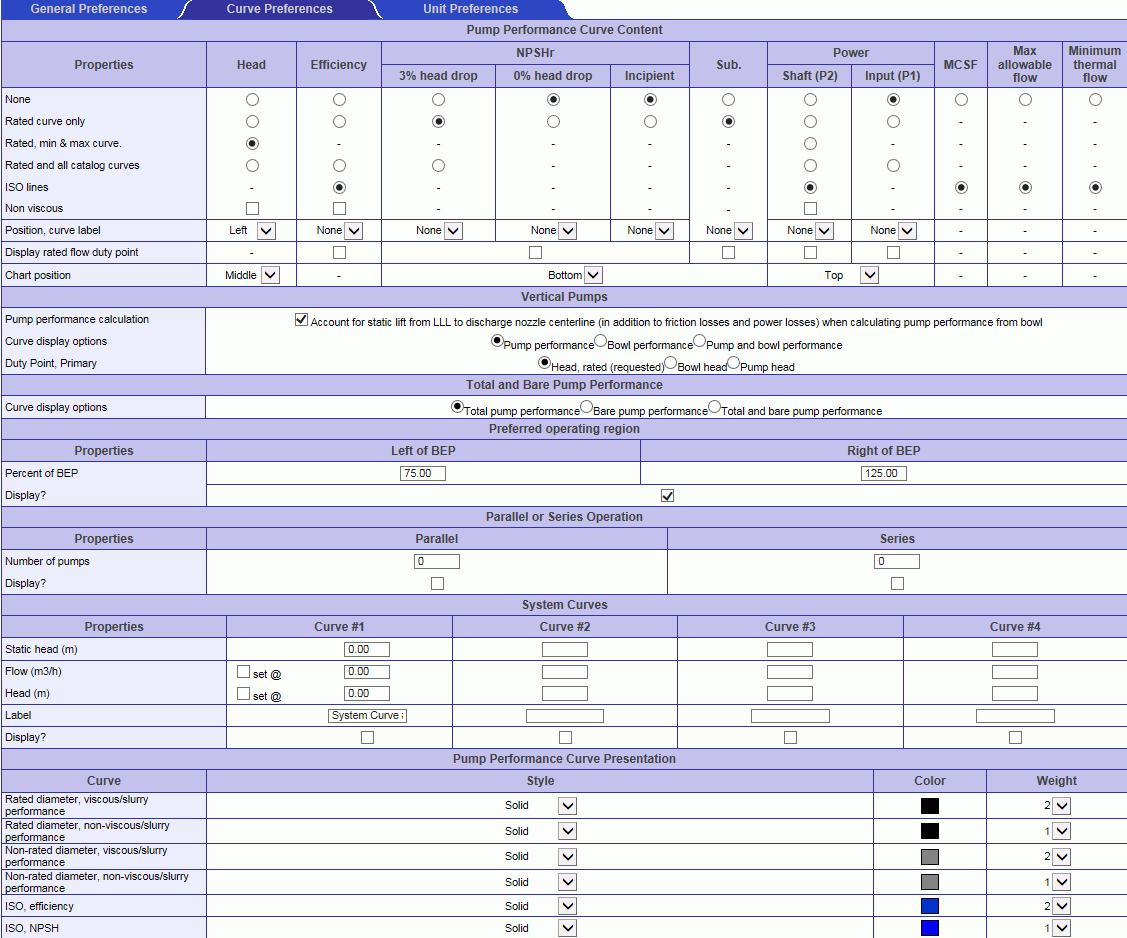Open the Curve Preferences tab

[x=280, y=9]
